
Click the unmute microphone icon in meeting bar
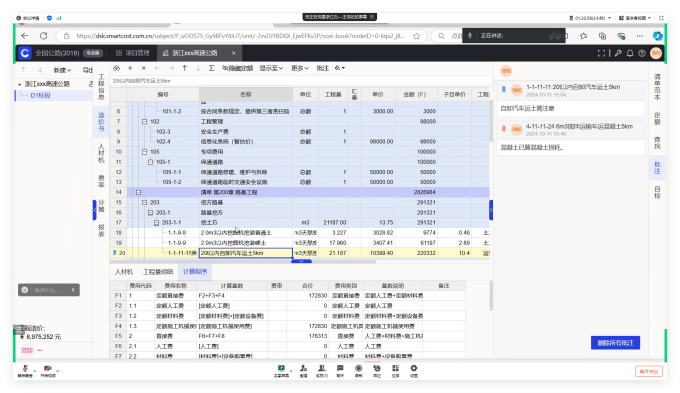click(x=25, y=369)
